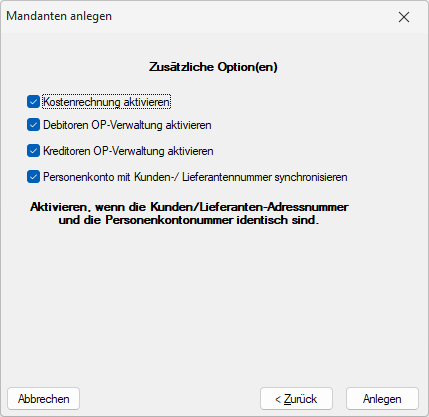
Task: Close the Mandanten anlegen dialog
Action: (x=404, y=17)
